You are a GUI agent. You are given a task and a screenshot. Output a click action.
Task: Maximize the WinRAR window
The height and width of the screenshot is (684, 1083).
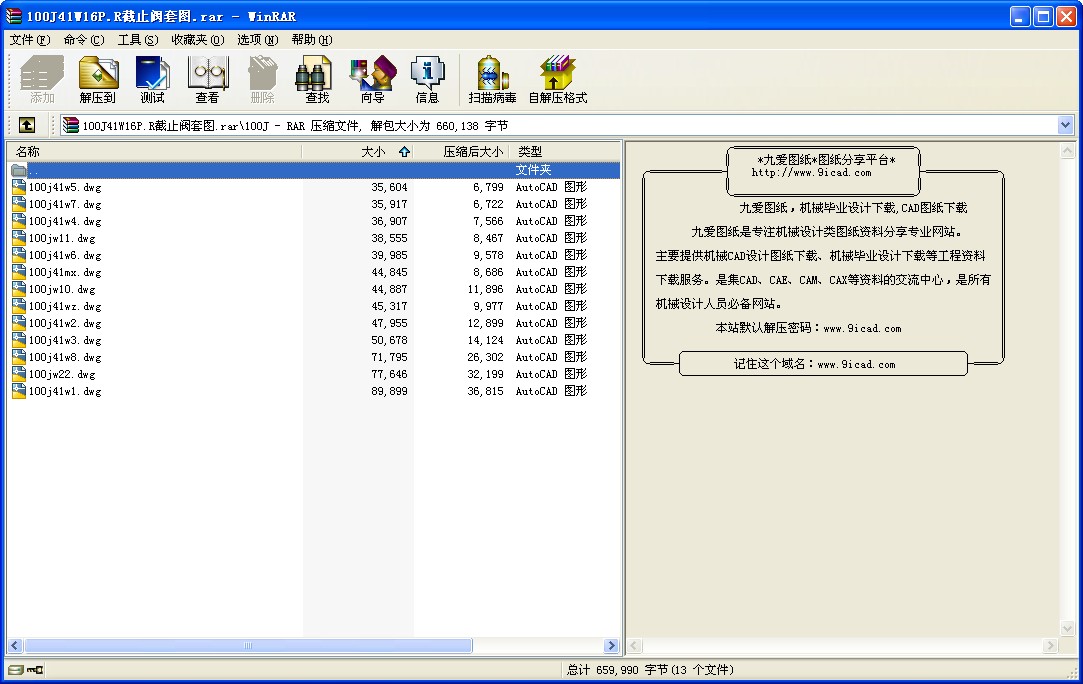[1044, 16]
